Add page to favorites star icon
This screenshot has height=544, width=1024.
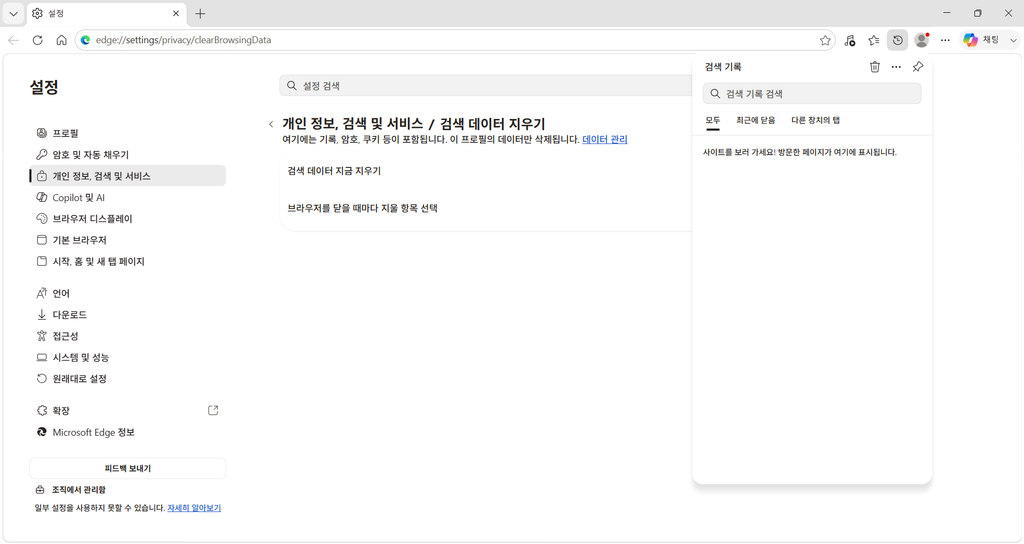coord(825,40)
